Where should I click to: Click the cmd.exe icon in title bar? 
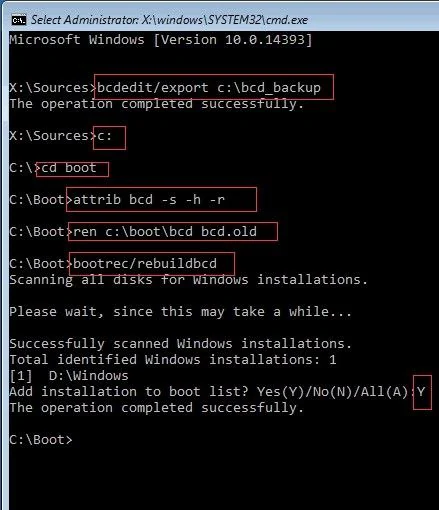[x=19, y=20]
